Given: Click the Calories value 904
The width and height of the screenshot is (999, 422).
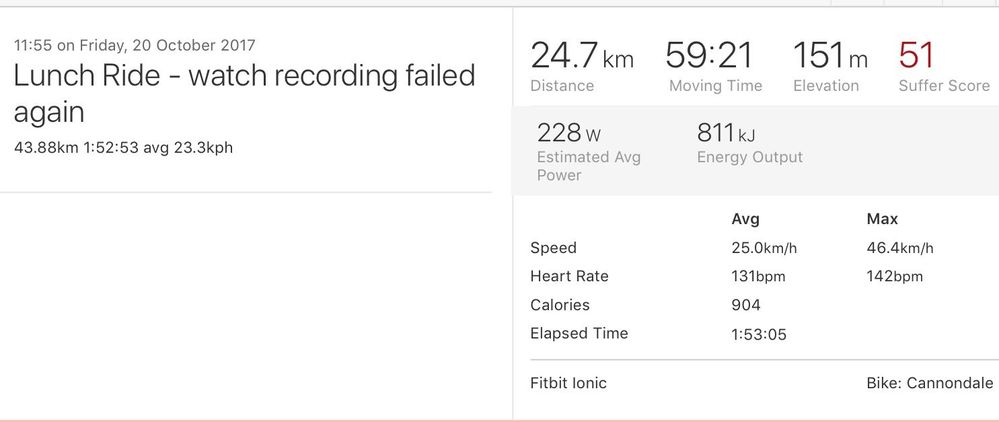Looking at the screenshot, I should (x=745, y=305).
